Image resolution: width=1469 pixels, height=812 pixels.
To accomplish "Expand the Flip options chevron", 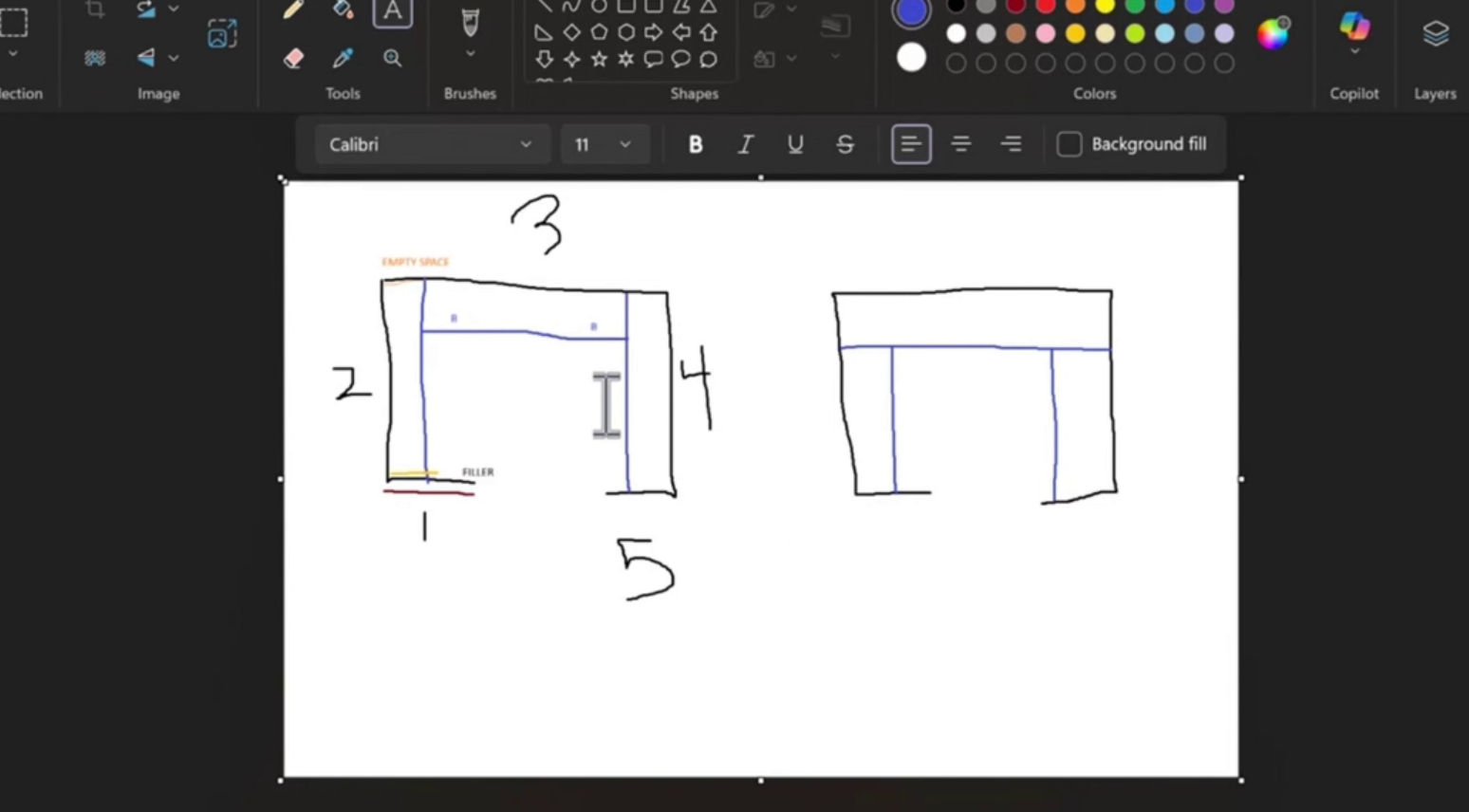I will coord(174,58).
